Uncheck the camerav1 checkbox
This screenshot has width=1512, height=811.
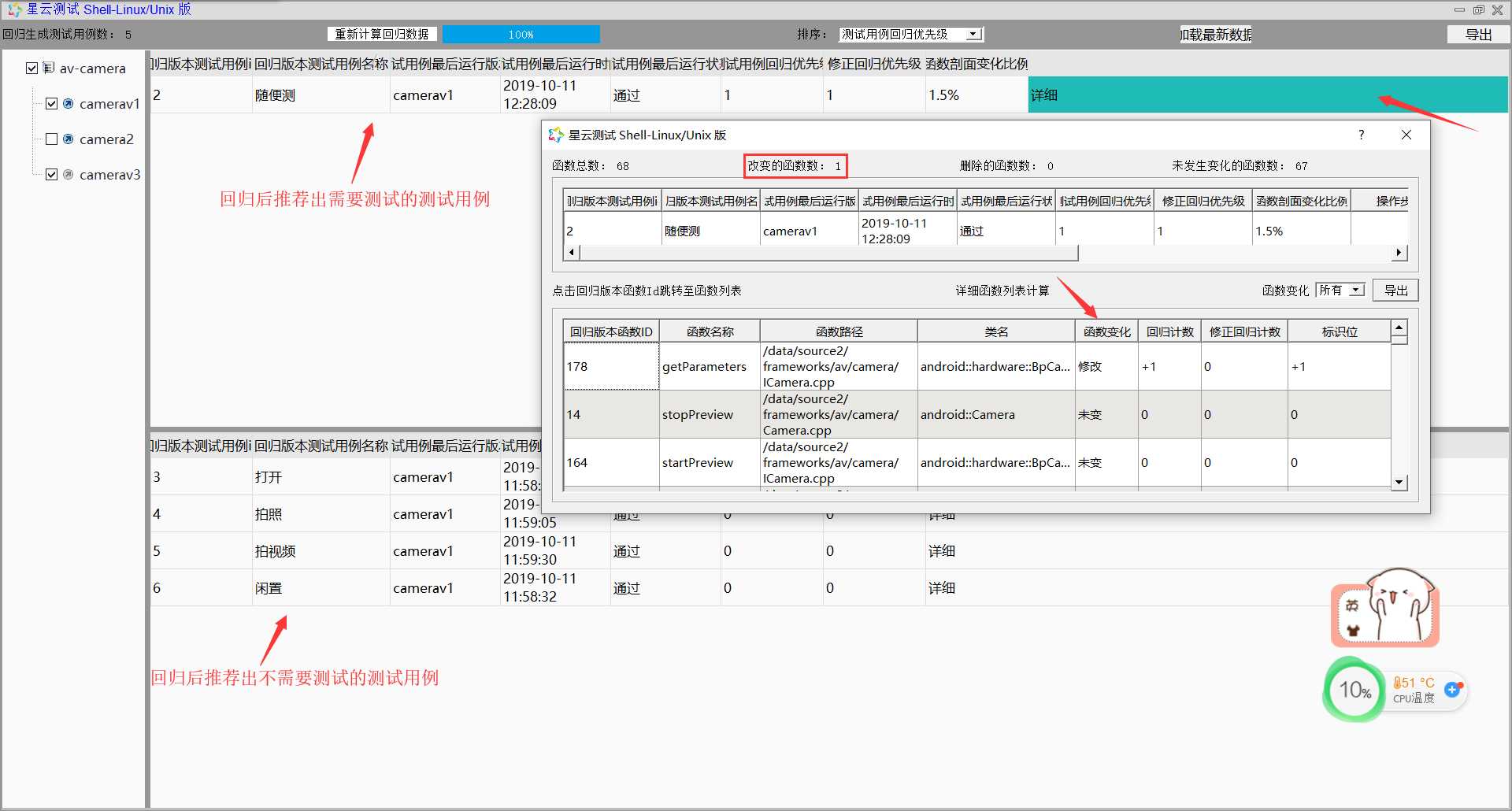(51, 103)
